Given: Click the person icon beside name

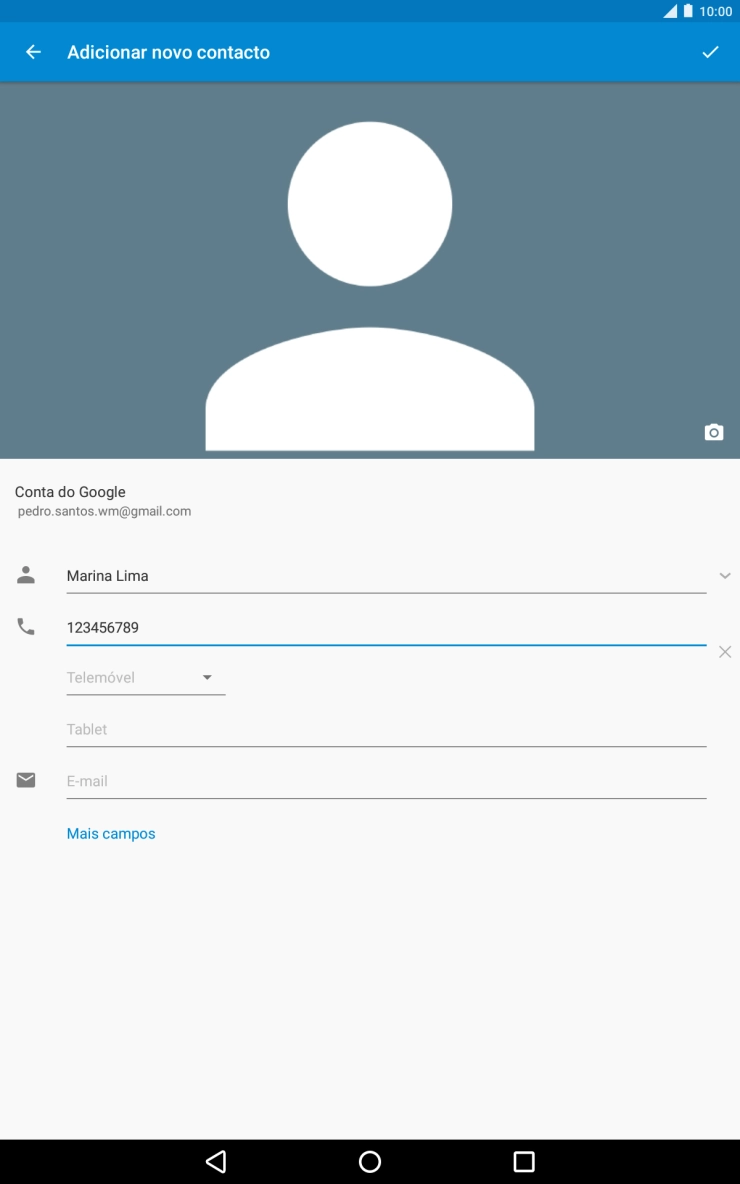Looking at the screenshot, I should click(x=26, y=575).
